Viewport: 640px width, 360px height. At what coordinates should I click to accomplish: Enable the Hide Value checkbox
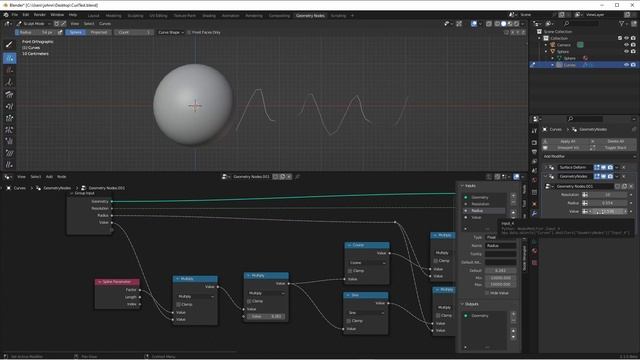[487, 293]
